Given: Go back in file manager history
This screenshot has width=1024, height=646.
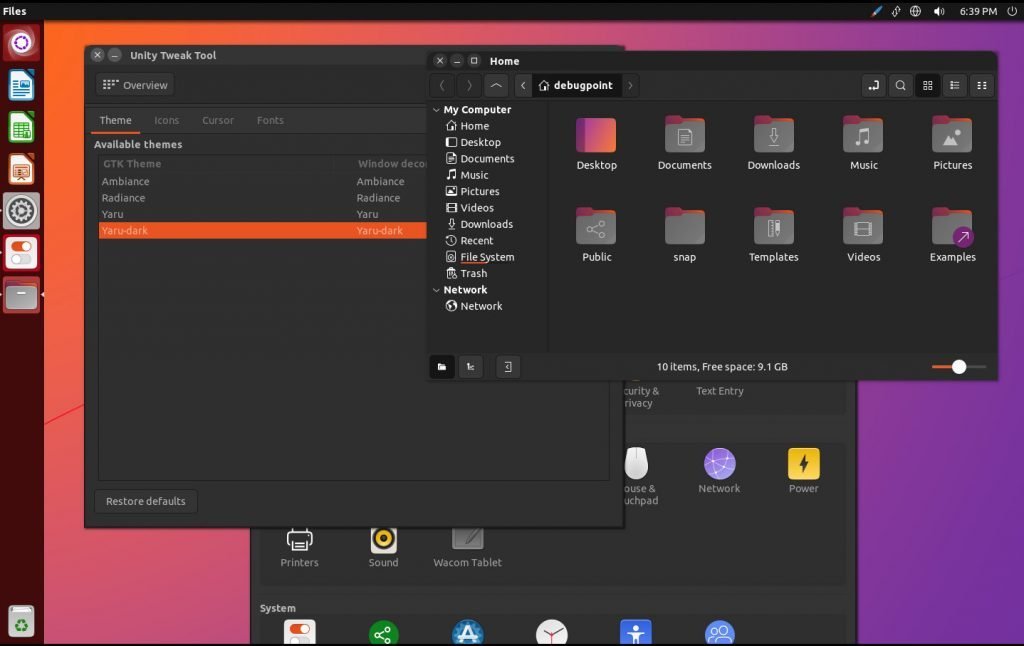Looking at the screenshot, I should [x=442, y=86].
